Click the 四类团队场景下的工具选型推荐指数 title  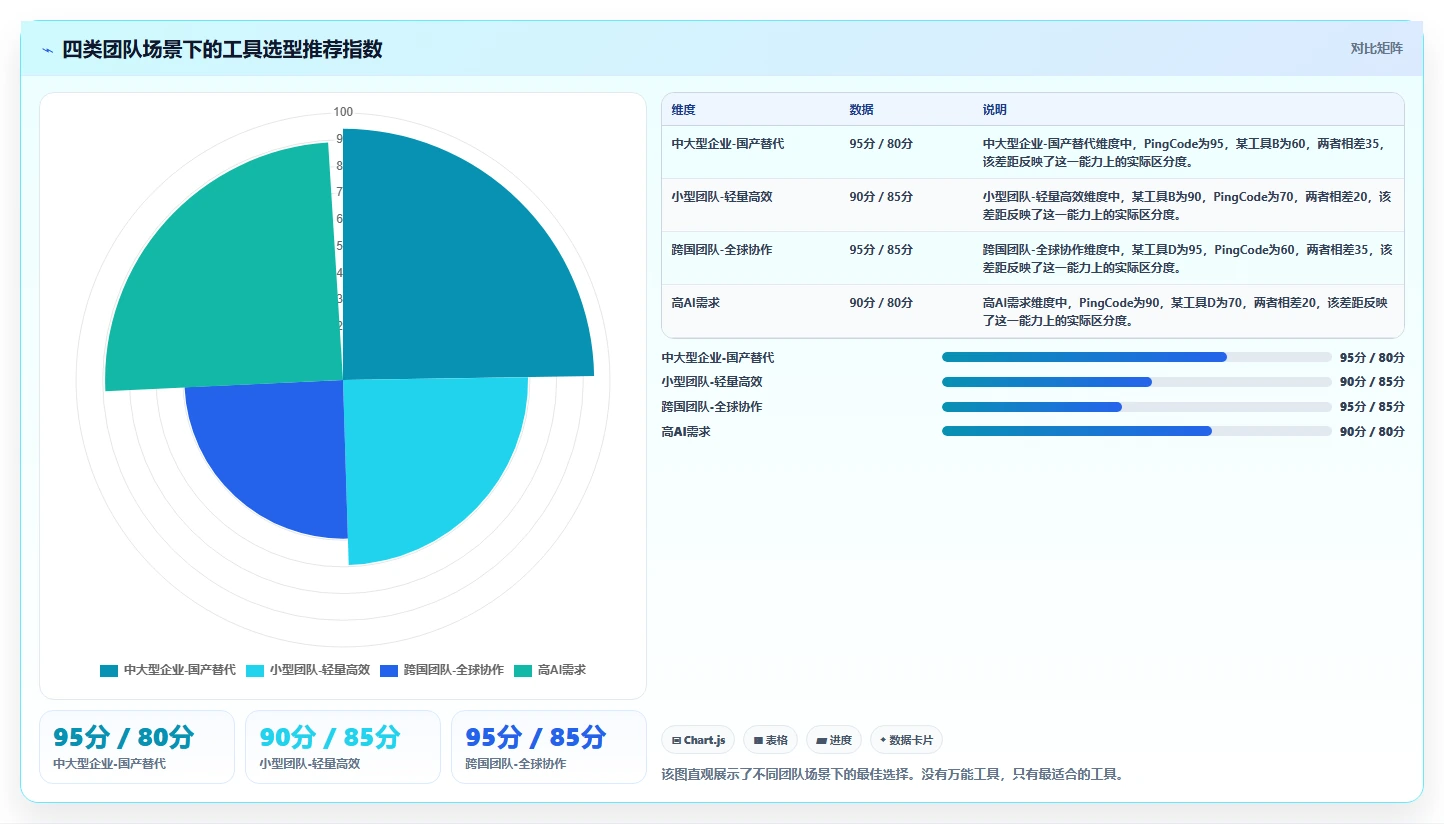click(222, 50)
